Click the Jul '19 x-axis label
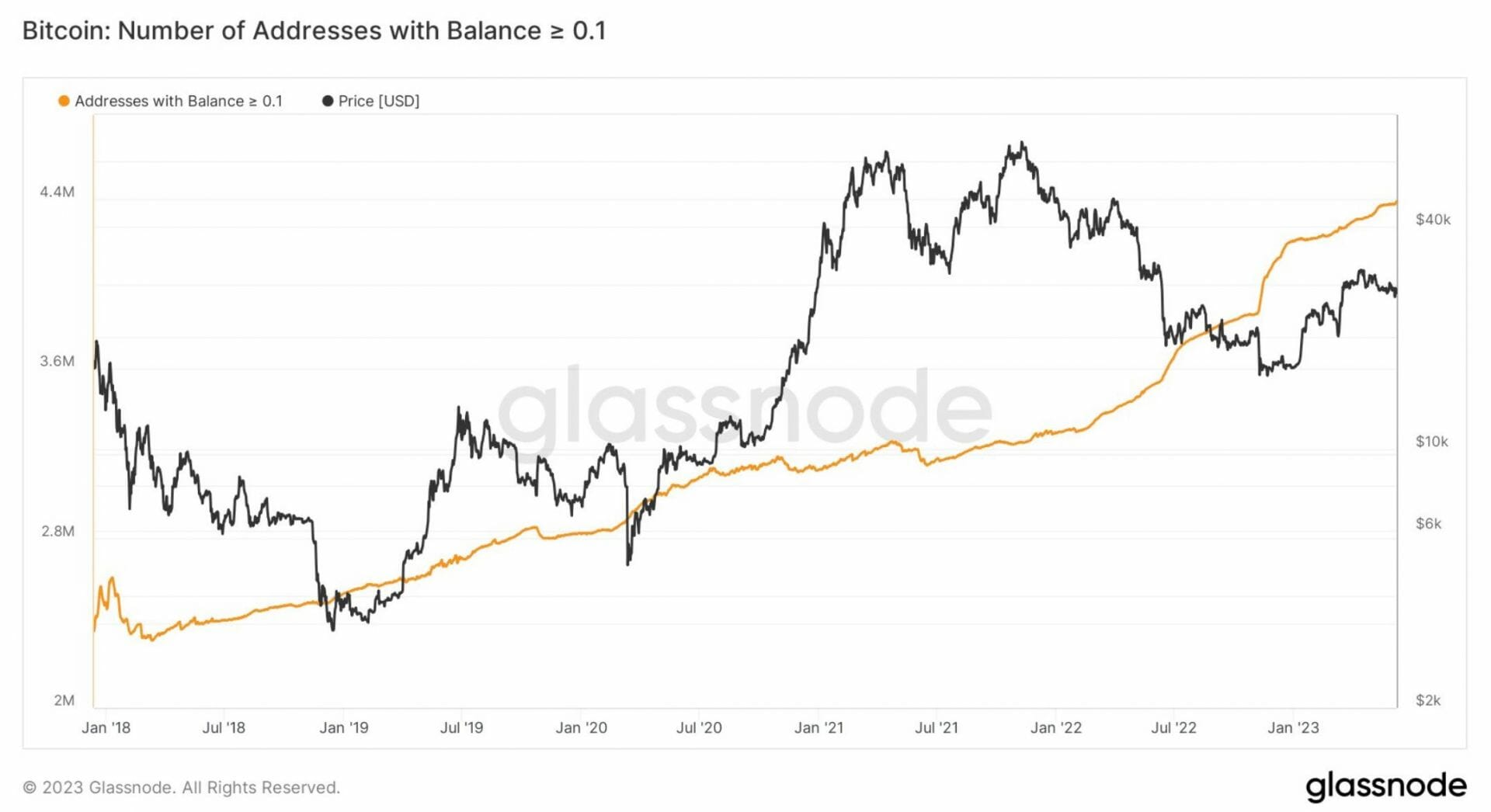The image size is (1491, 812). (461, 727)
